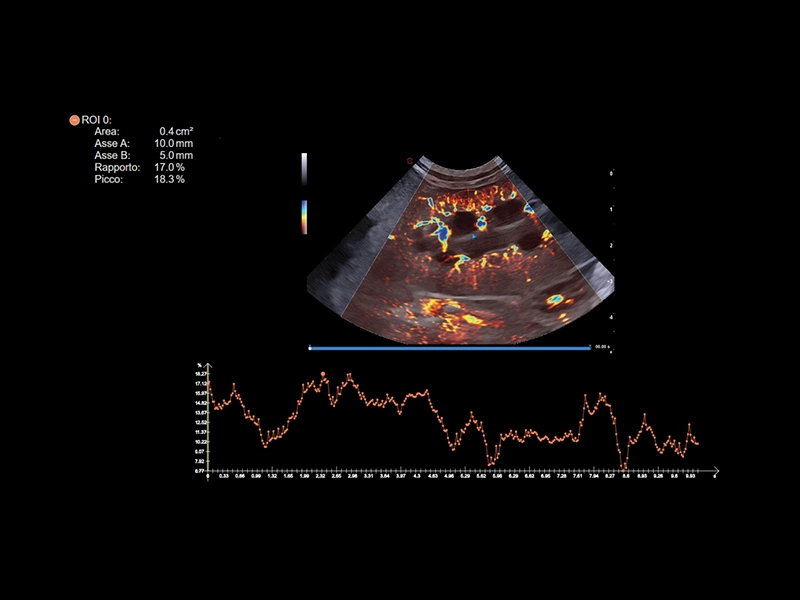Click the 4.63 tick on time axis
The width and height of the screenshot is (800, 600).
coord(432,477)
